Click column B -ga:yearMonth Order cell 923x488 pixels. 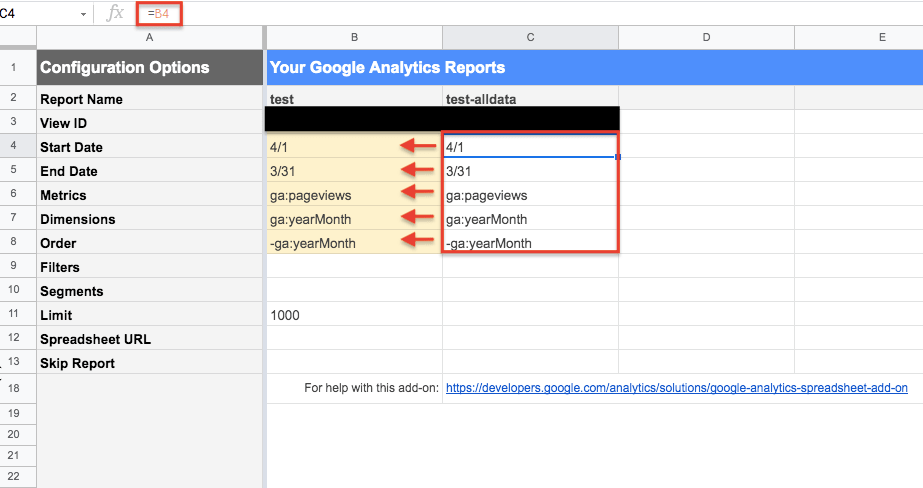click(354, 243)
